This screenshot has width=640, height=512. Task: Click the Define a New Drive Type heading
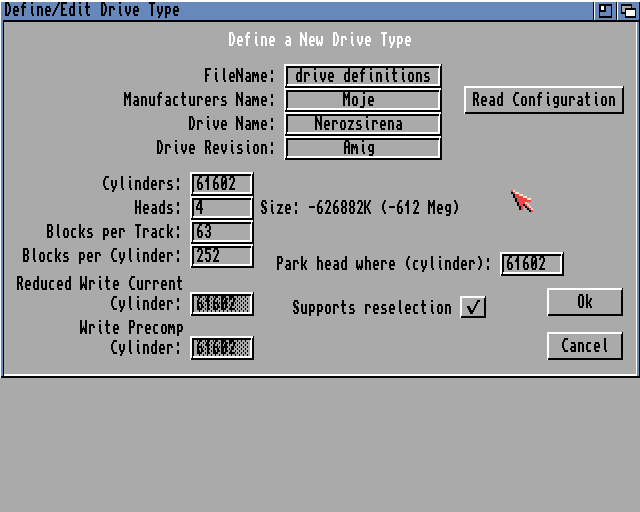tap(319, 40)
